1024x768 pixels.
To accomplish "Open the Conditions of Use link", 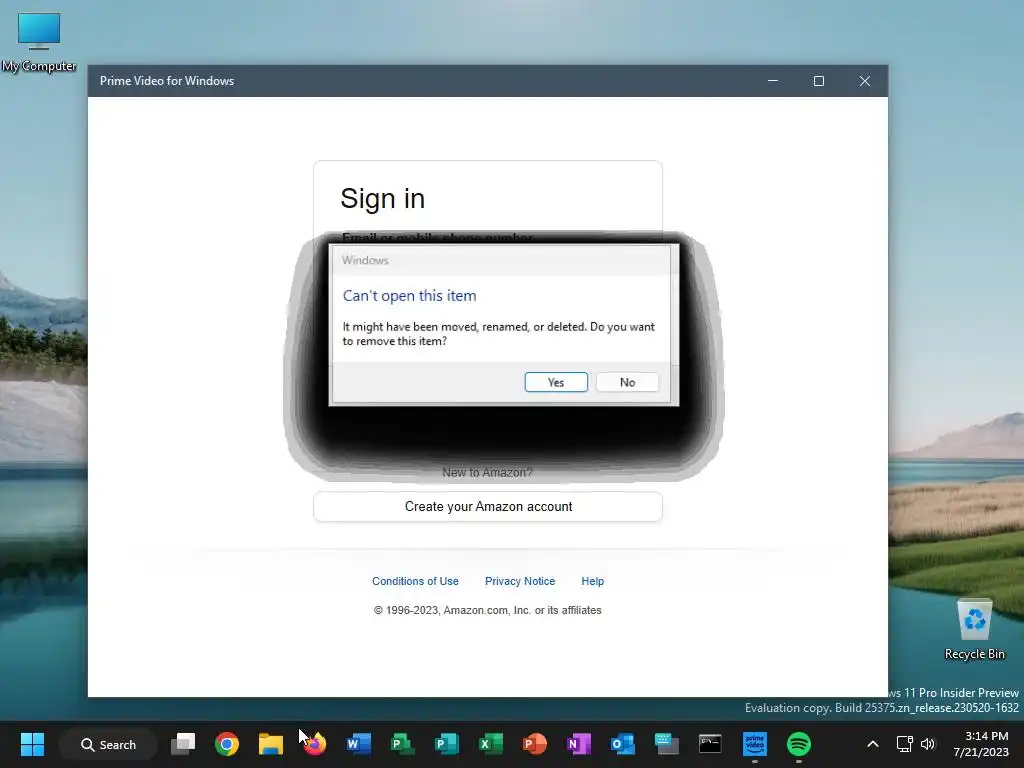I will point(415,581).
